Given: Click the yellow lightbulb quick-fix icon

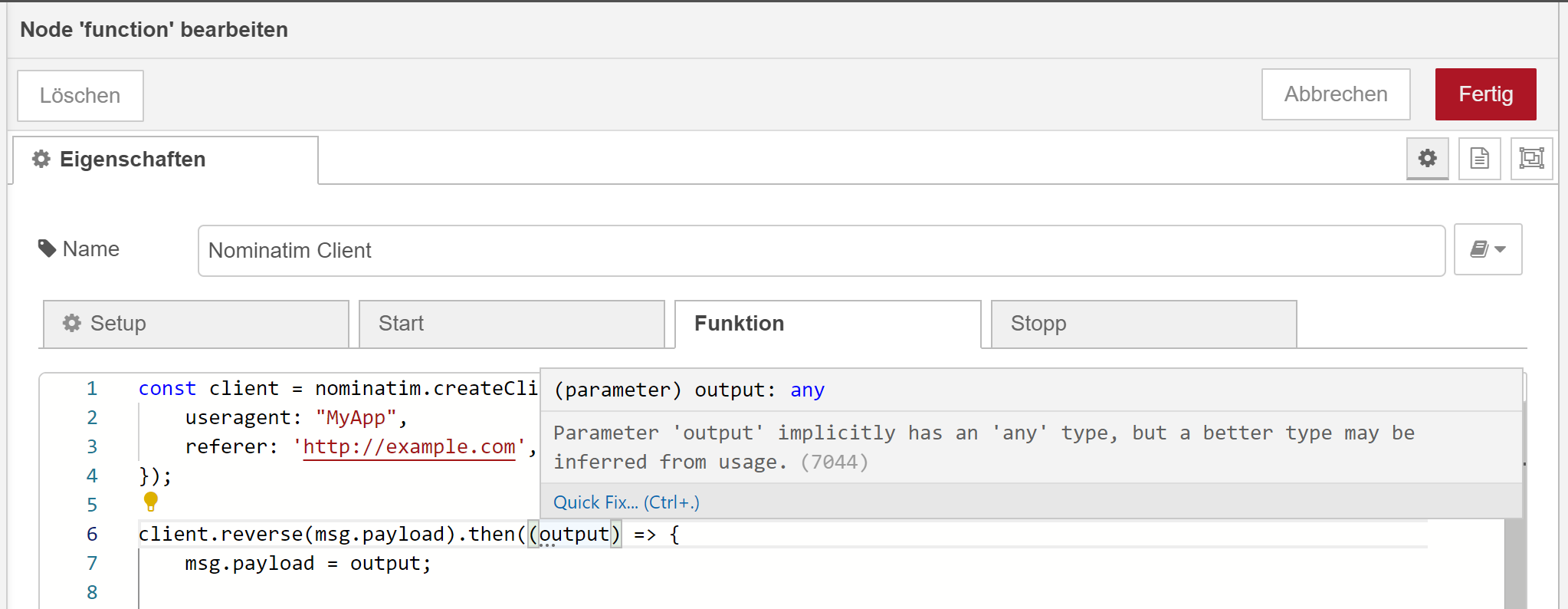Looking at the screenshot, I should pos(151,502).
